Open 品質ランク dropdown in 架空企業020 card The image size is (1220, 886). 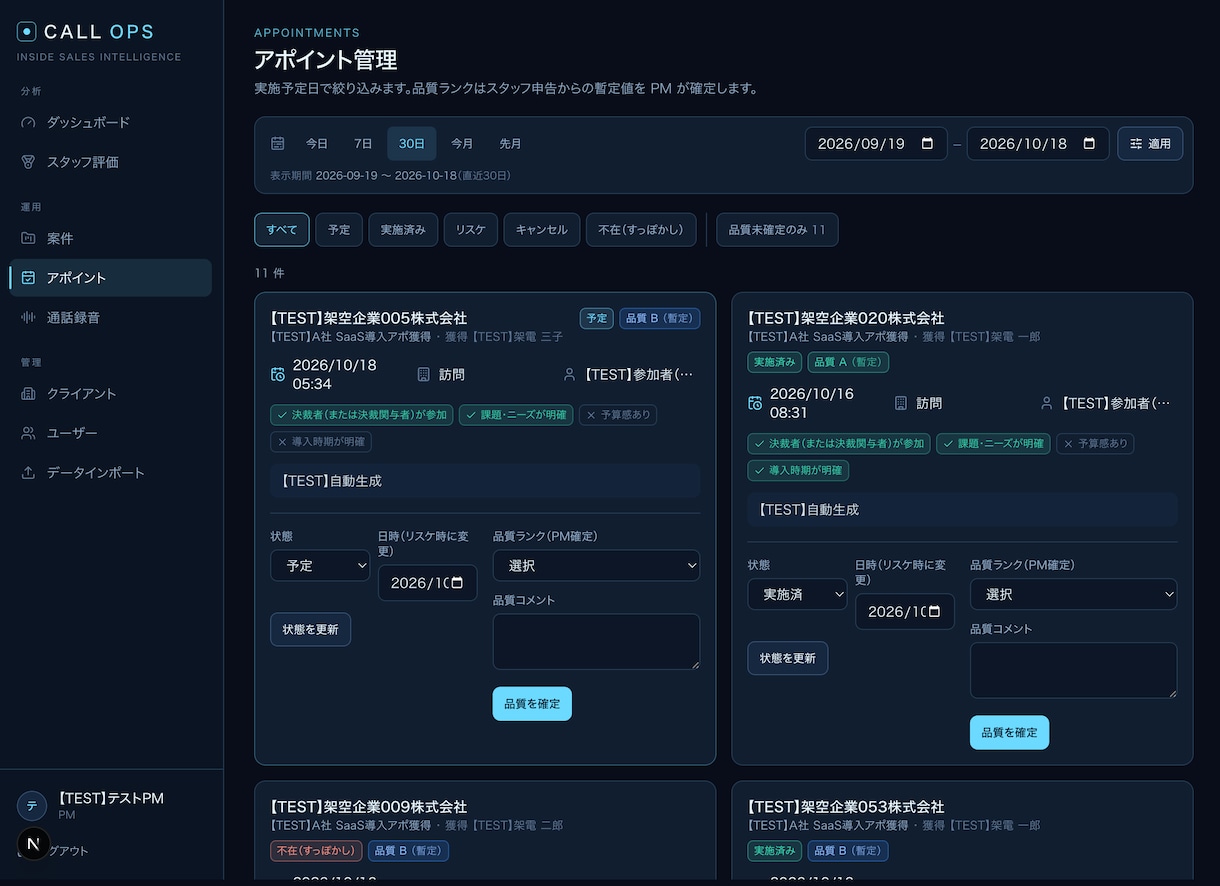pos(1073,594)
